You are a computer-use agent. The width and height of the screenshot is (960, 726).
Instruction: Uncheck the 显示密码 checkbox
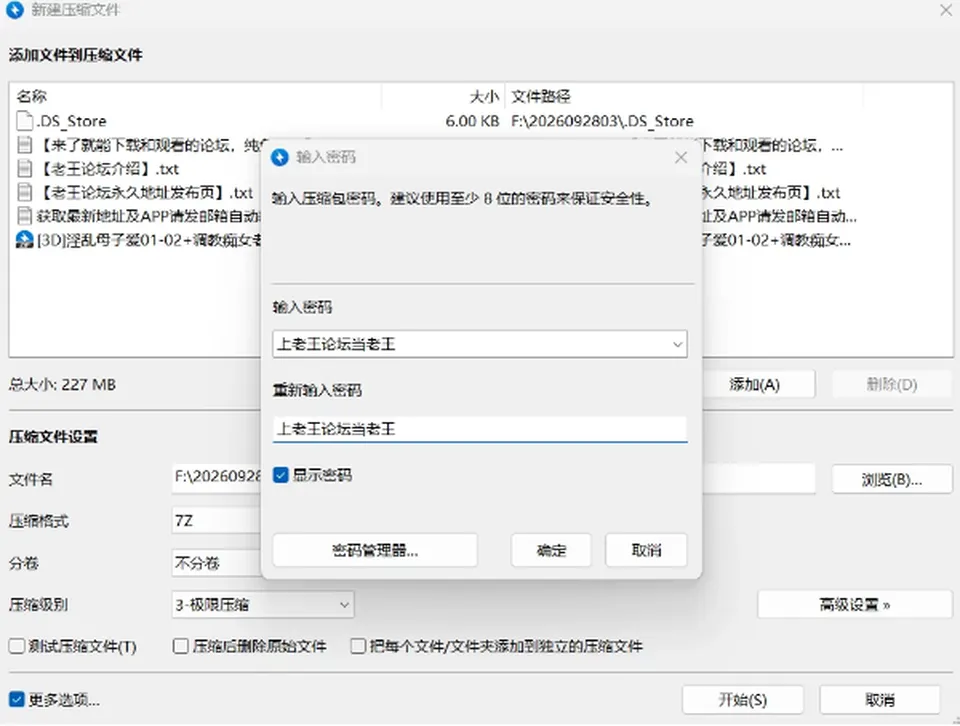coord(280,475)
